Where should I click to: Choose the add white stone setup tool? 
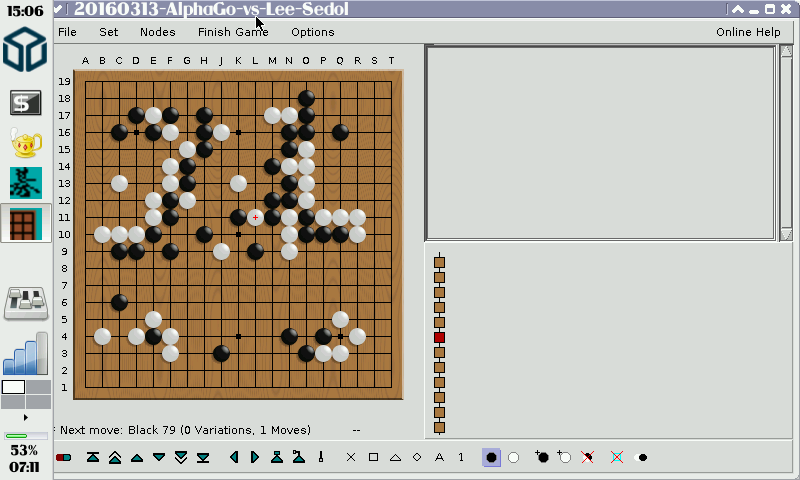[x=564, y=457]
